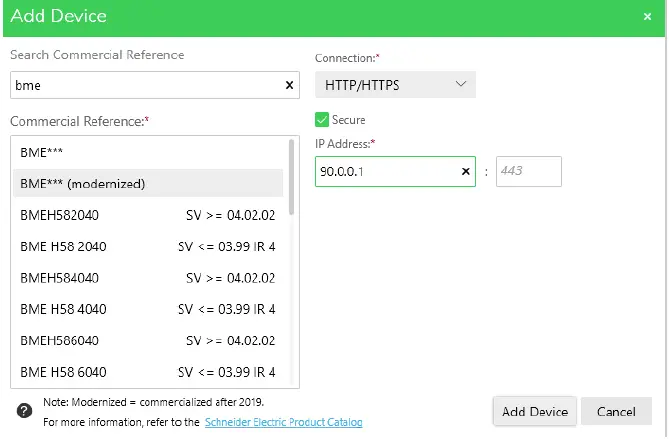Focus the Search Commercial Reference field
This screenshot has height=439, width=669.
click(145, 86)
